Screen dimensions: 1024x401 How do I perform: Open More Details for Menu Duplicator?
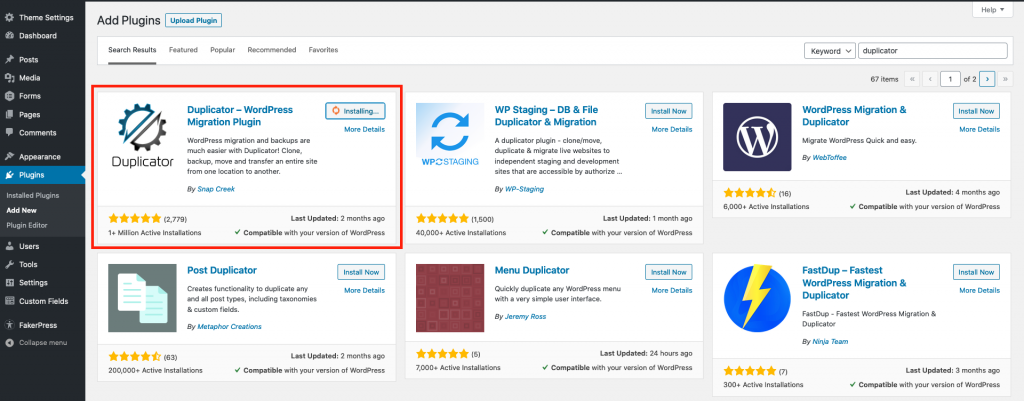tap(672, 291)
